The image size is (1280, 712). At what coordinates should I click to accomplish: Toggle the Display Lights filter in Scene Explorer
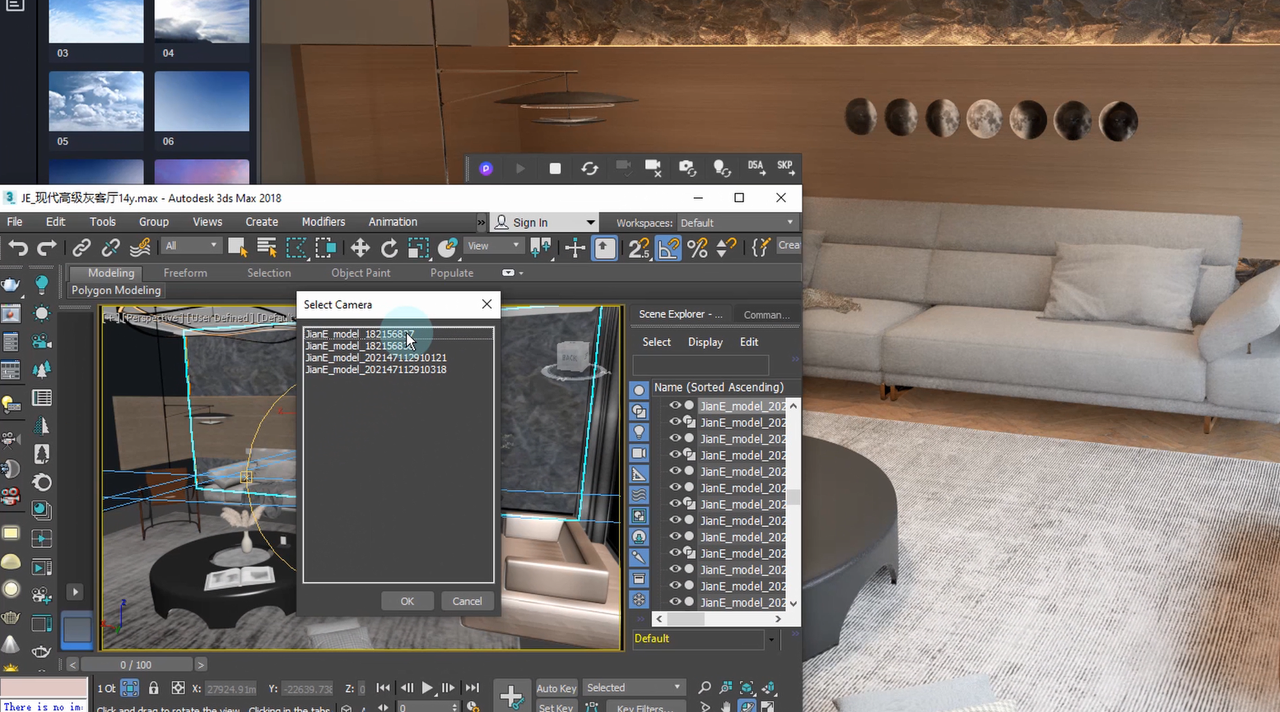pos(639,432)
